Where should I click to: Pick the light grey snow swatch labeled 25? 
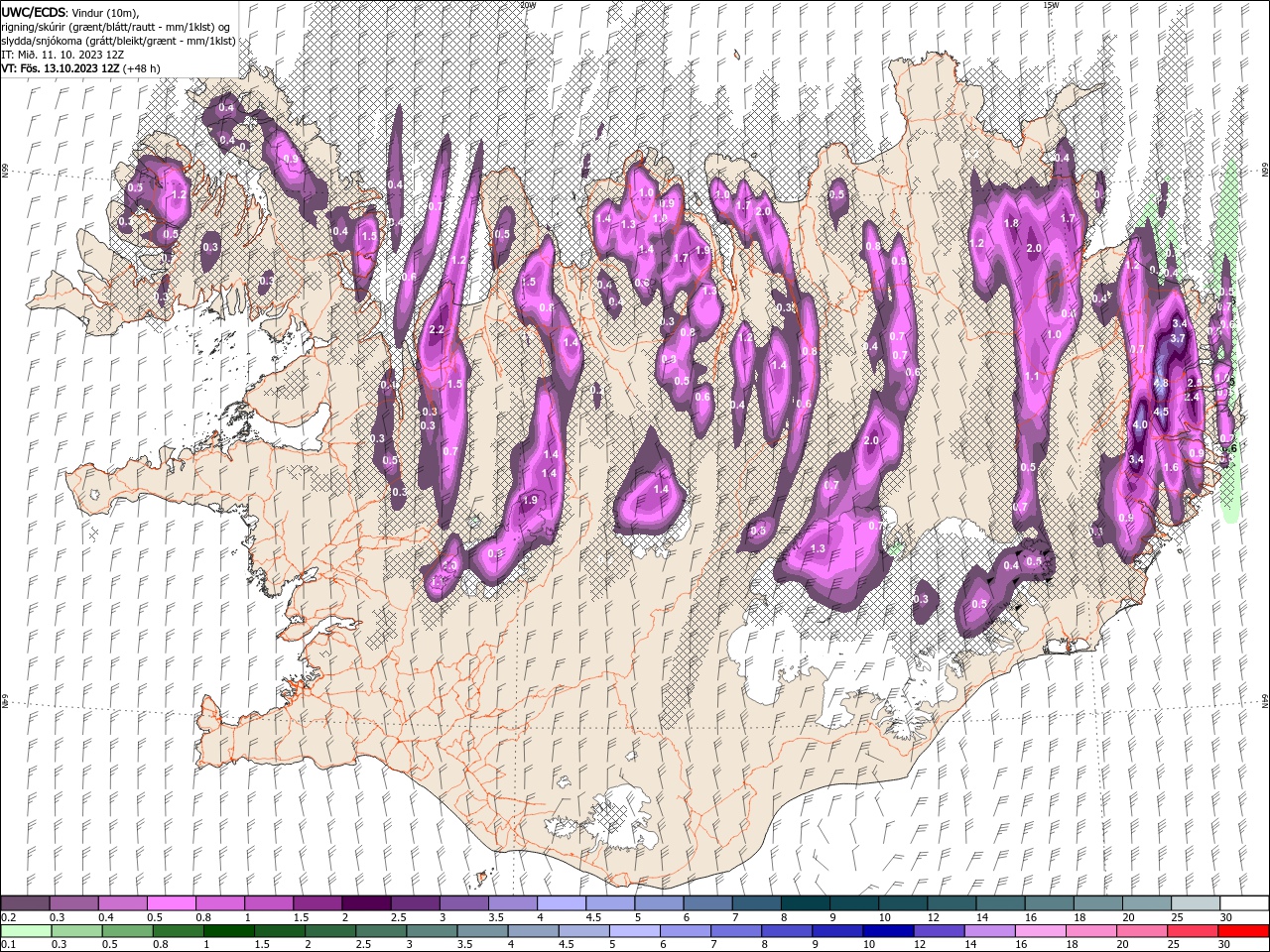point(1196,903)
